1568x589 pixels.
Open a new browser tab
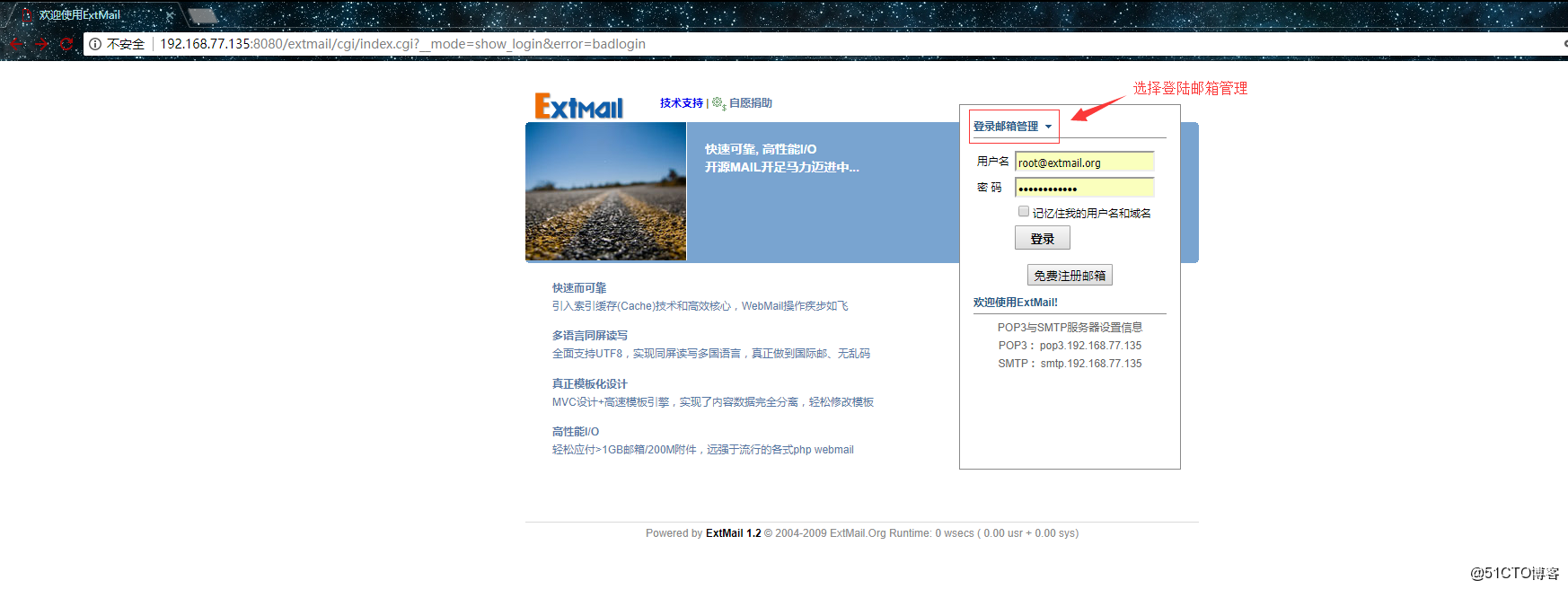coord(203,15)
